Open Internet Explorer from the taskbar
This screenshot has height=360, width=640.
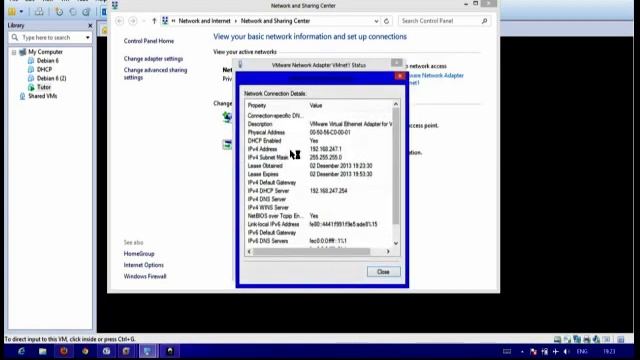tap(21, 351)
